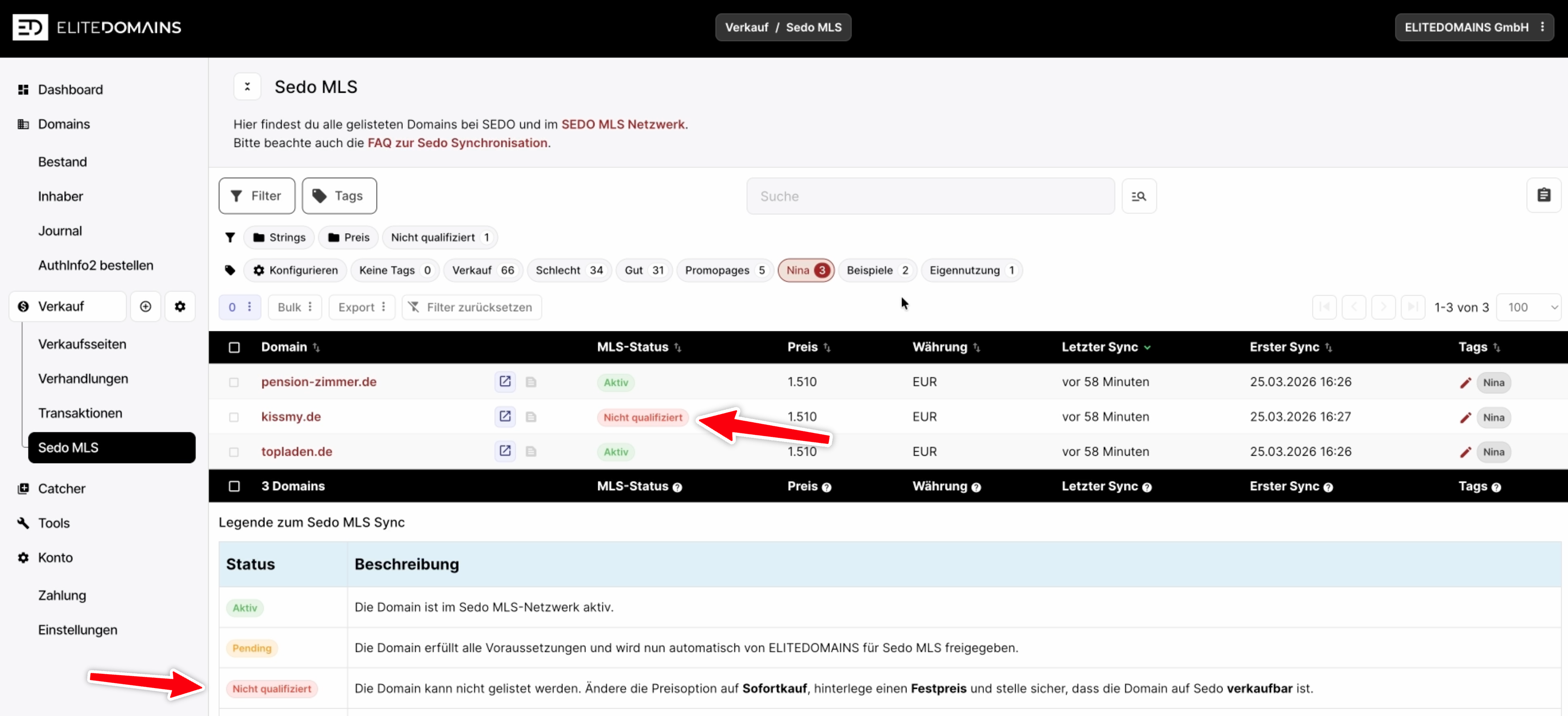Open Einstellungen in the sidebar

pos(78,630)
